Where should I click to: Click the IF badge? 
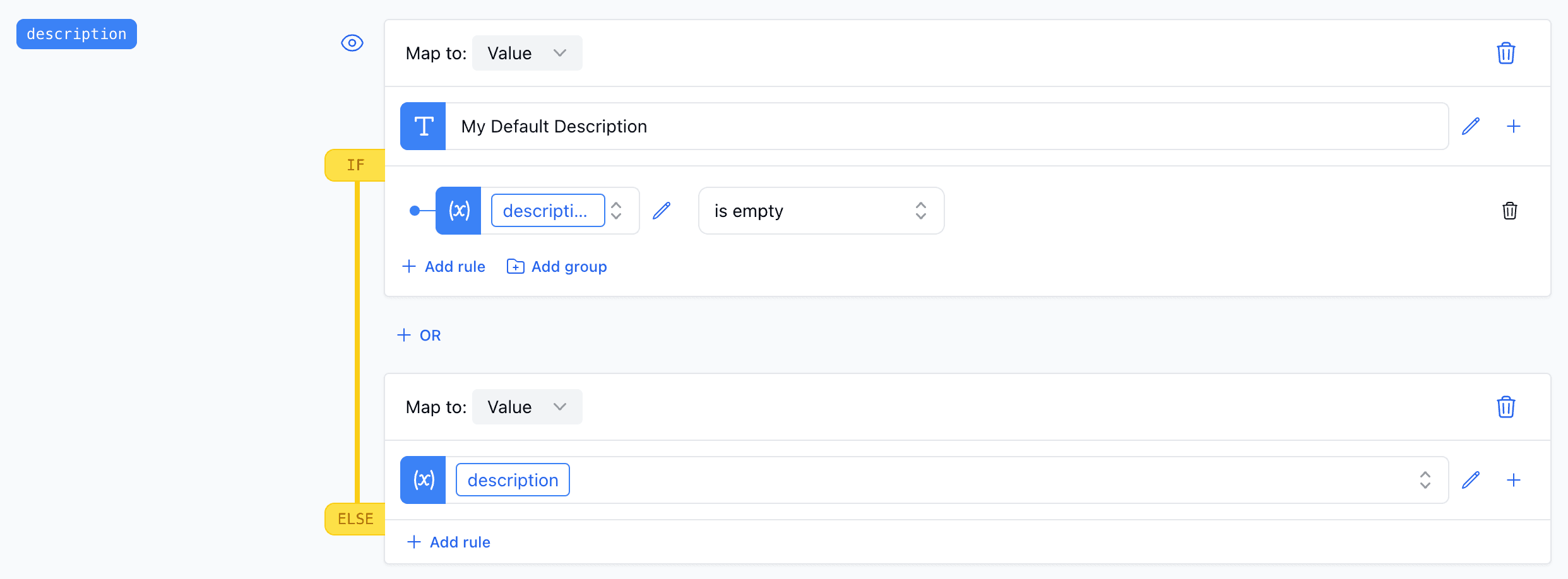355,165
